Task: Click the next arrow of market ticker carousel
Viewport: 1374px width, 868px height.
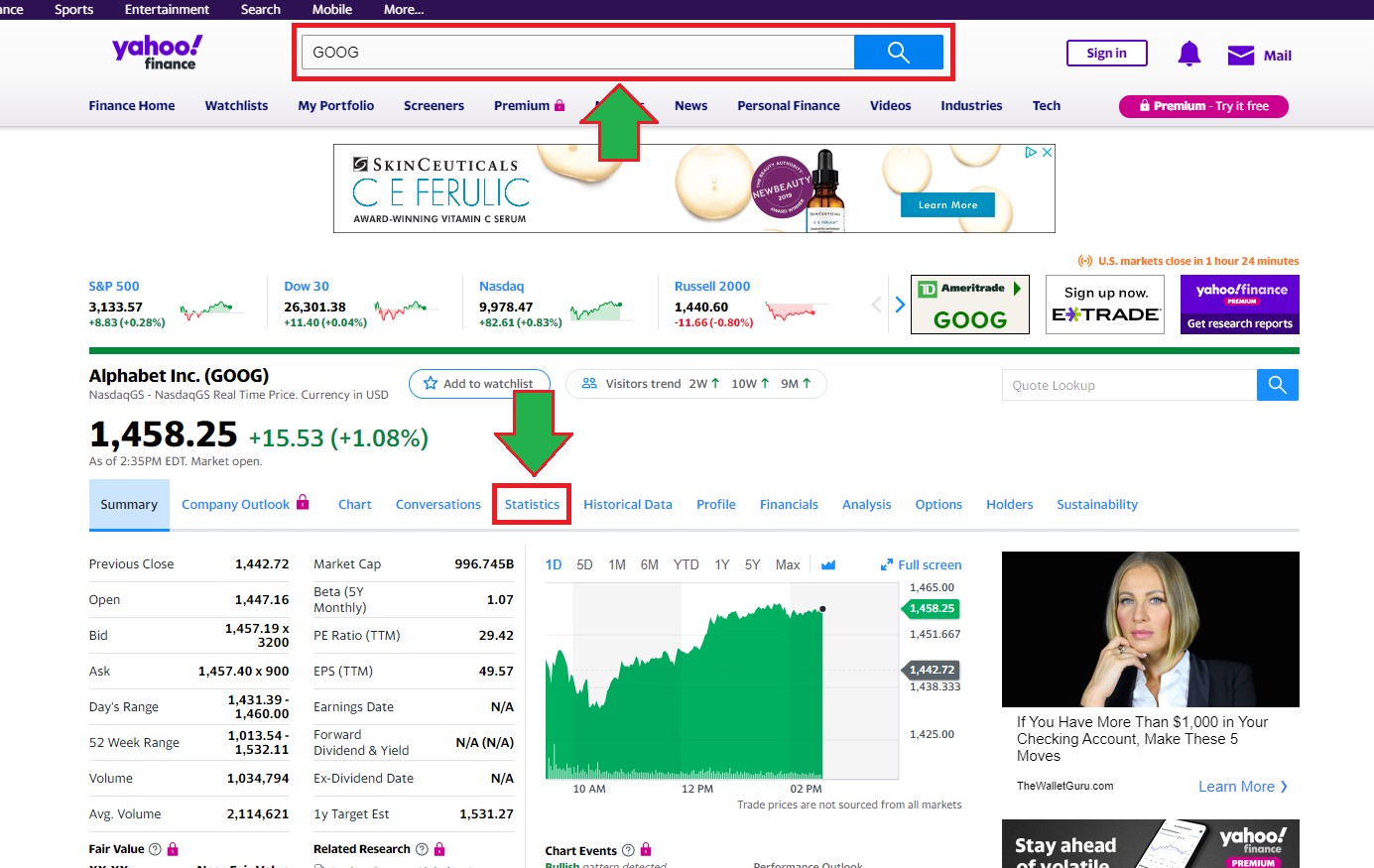Action: point(900,305)
